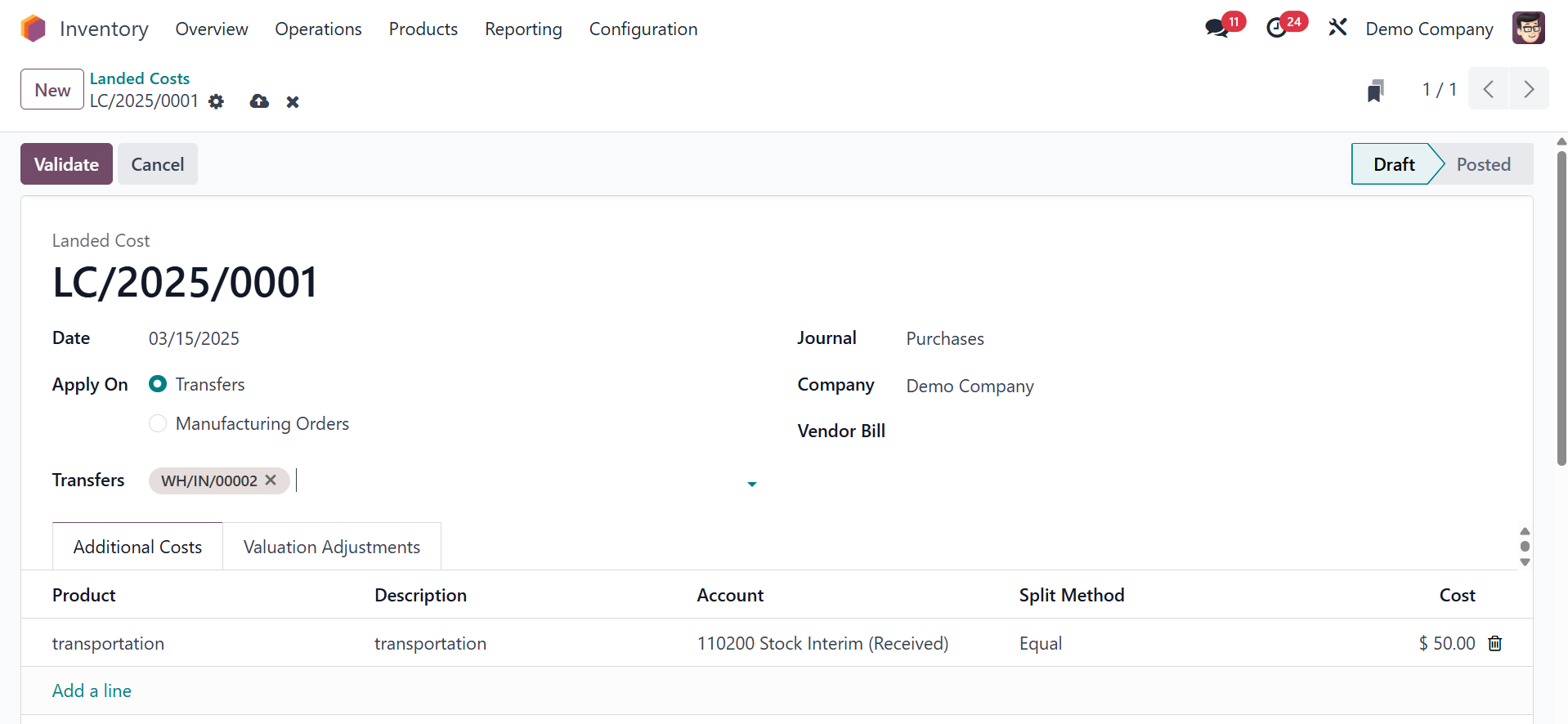The image size is (1568, 724).
Task: Open the Configuration menu
Action: (643, 29)
